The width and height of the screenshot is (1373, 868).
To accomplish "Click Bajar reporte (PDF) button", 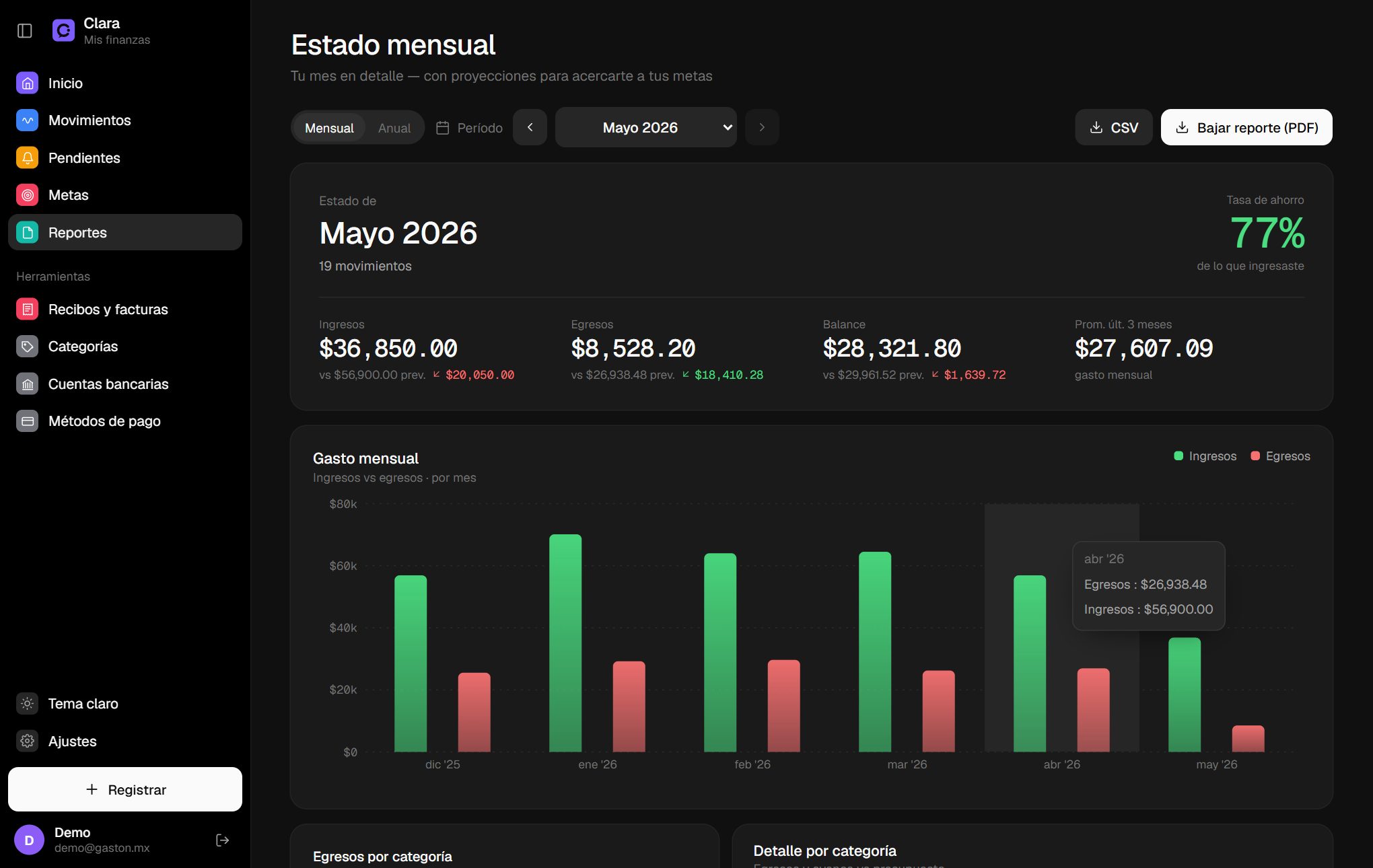I will pos(1246,127).
